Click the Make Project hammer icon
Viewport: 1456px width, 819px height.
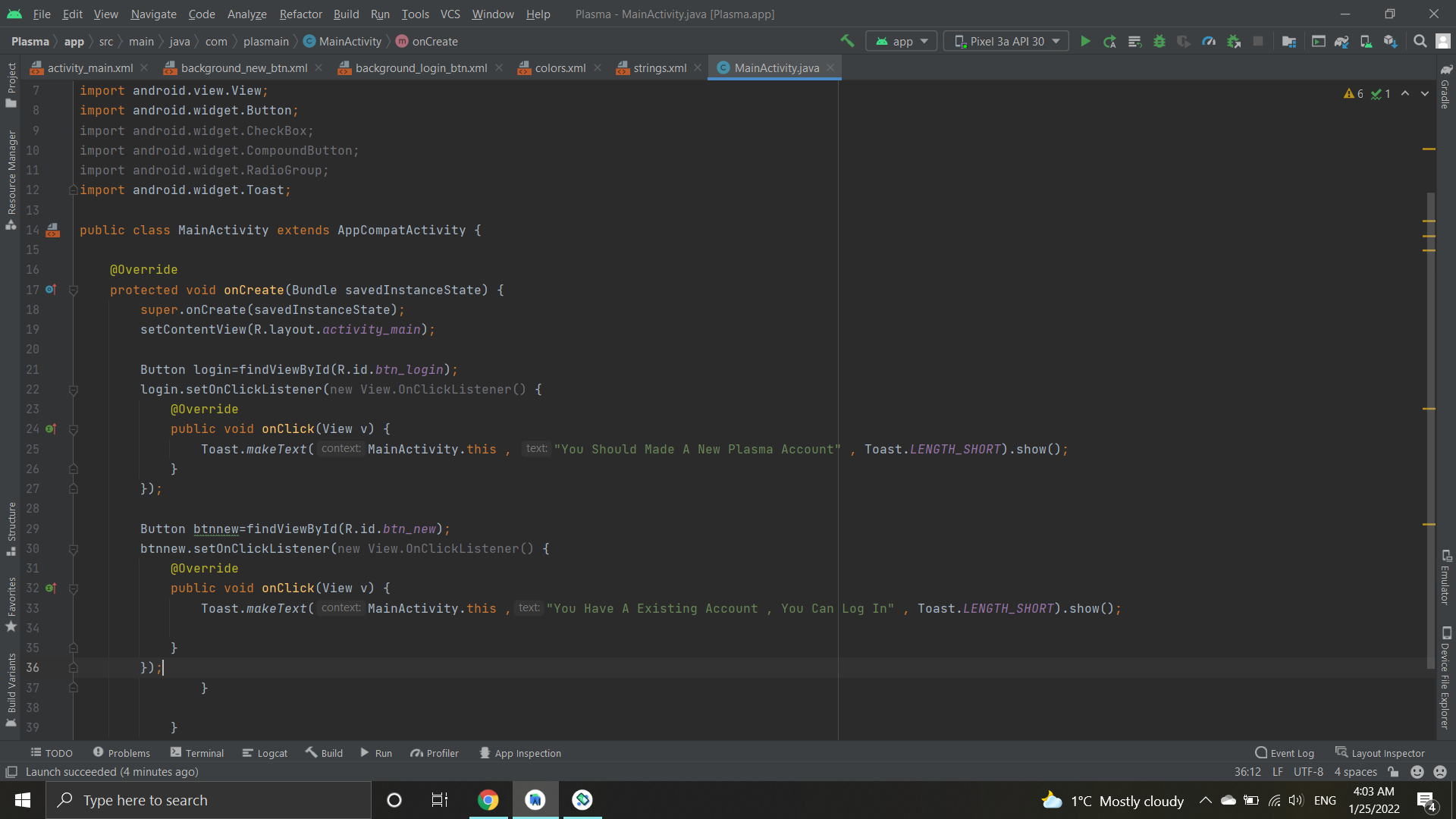click(x=847, y=41)
